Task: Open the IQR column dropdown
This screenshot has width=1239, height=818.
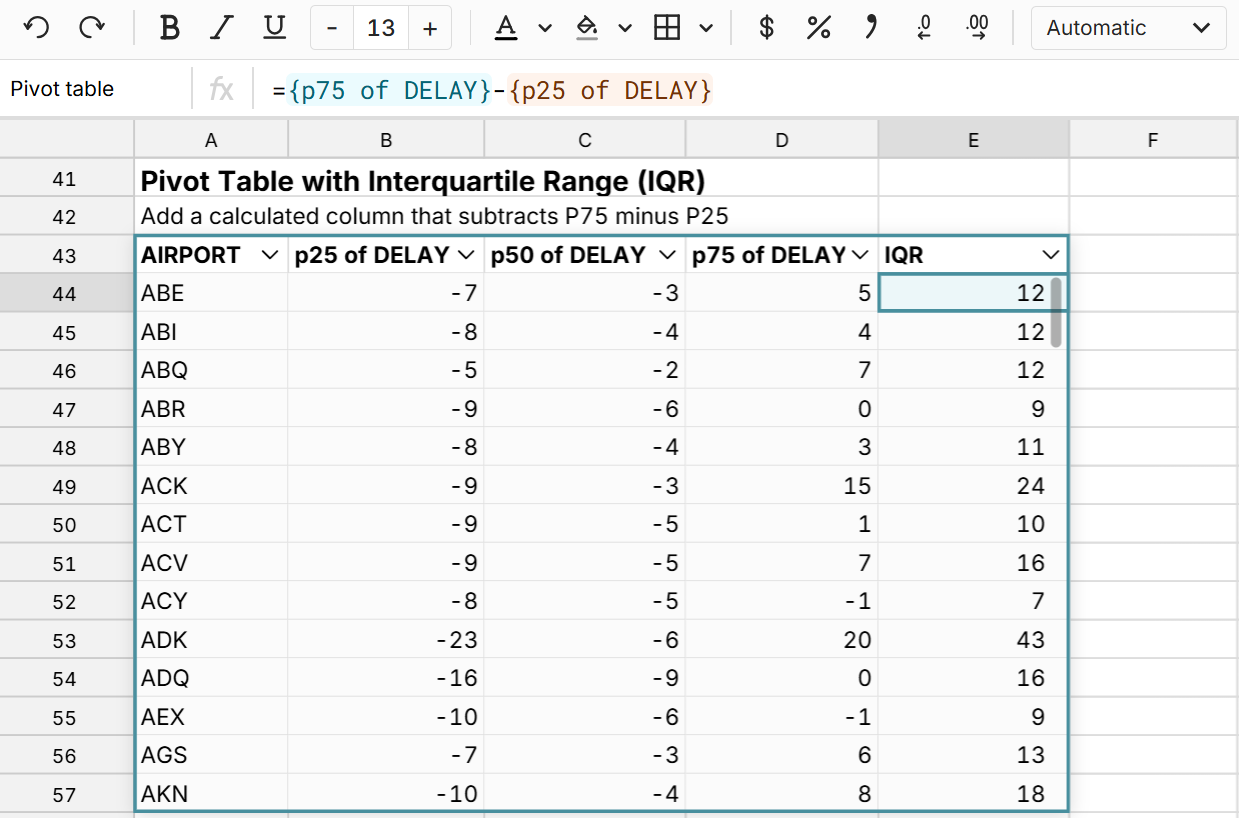Action: (x=1050, y=255)
